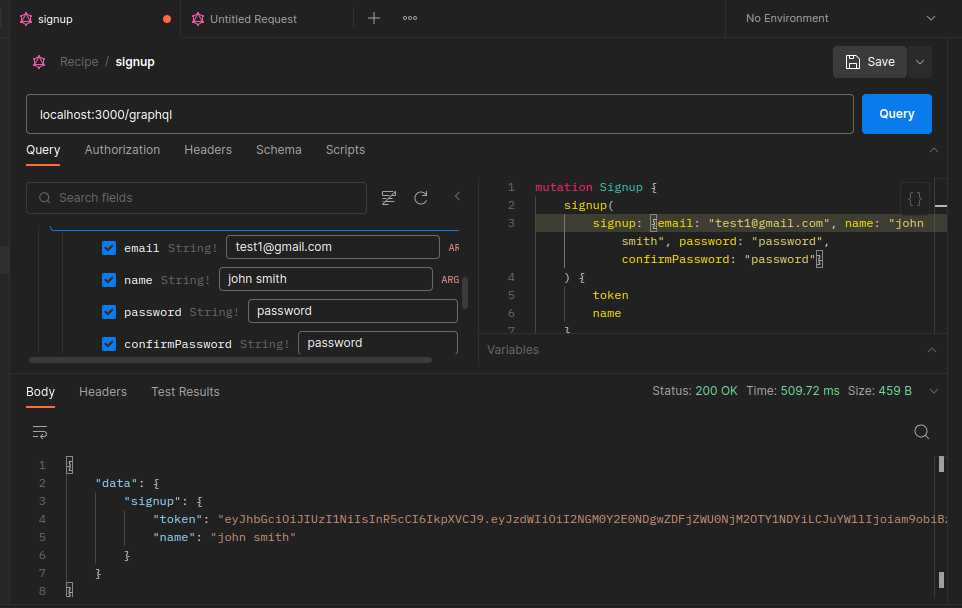The height and width of the screenshot is (608, 962).
Task: Open the Authorization tab
Action: pos(122,150)
